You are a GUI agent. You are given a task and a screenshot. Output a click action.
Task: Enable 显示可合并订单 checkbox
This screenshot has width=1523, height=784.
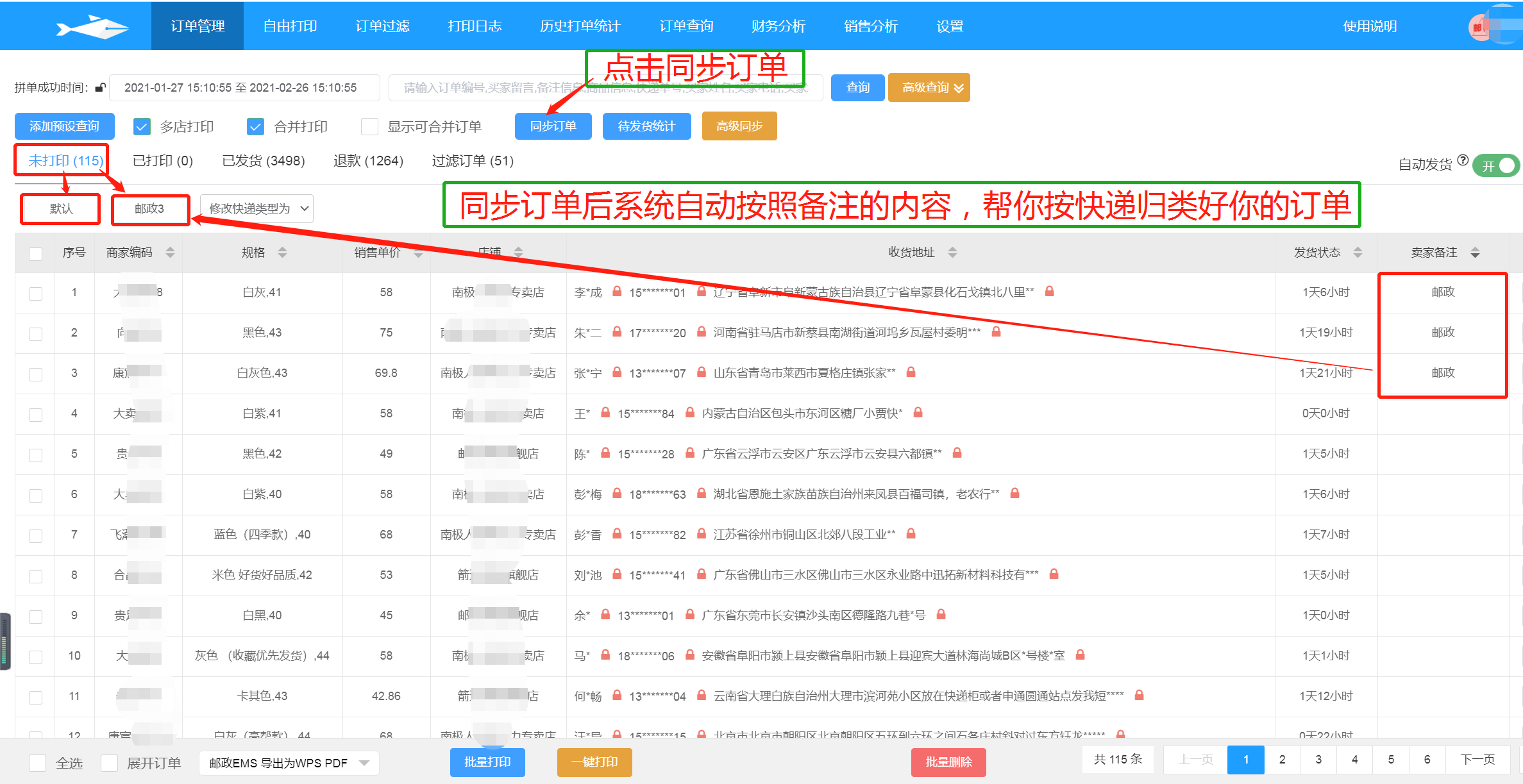pos(369,127)
